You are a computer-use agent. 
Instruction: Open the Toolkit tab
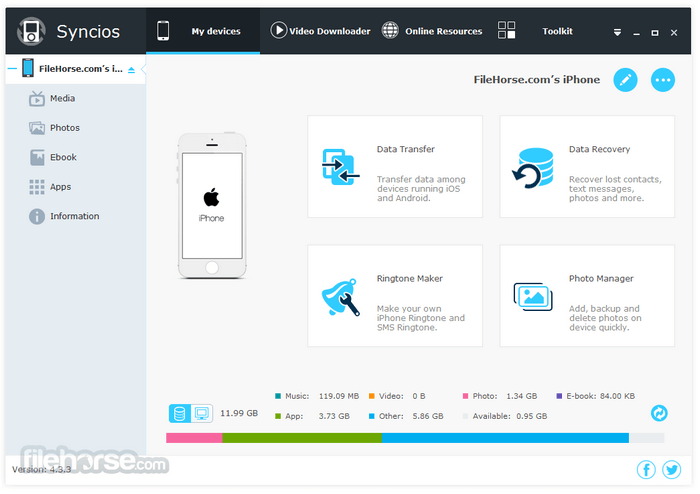(535, 31)
